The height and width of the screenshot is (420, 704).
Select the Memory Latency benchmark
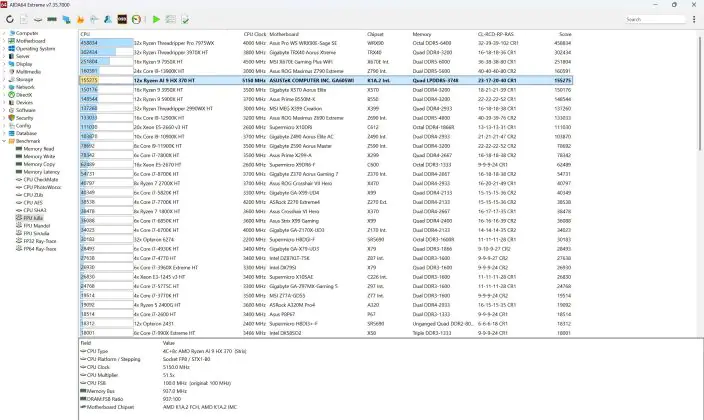tap(41, 172)
